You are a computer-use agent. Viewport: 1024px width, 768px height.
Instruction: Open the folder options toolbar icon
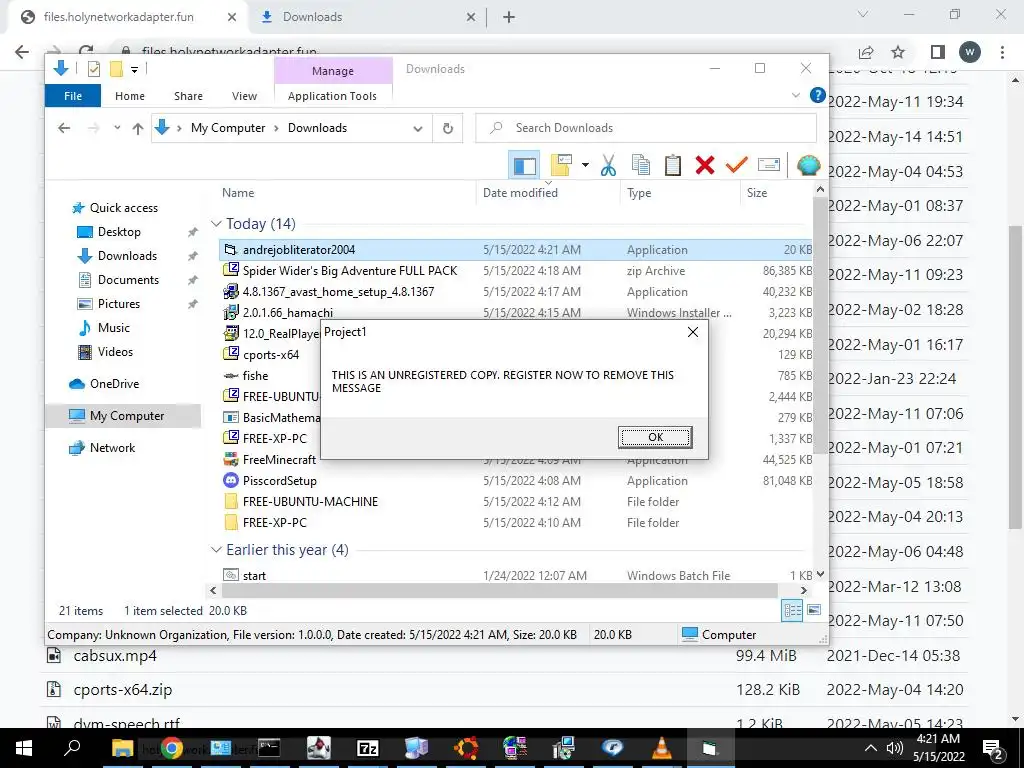tap(562, 165)
